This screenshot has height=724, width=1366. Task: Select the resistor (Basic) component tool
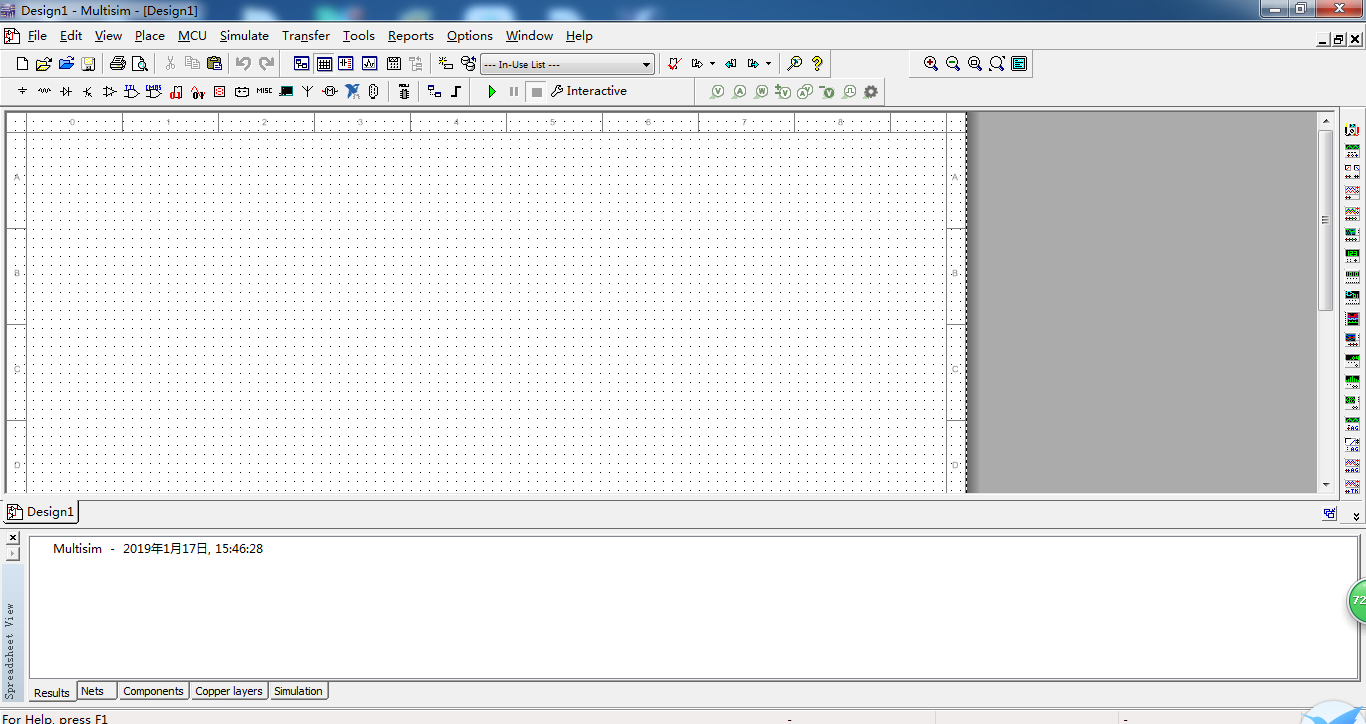pos(44,92)
